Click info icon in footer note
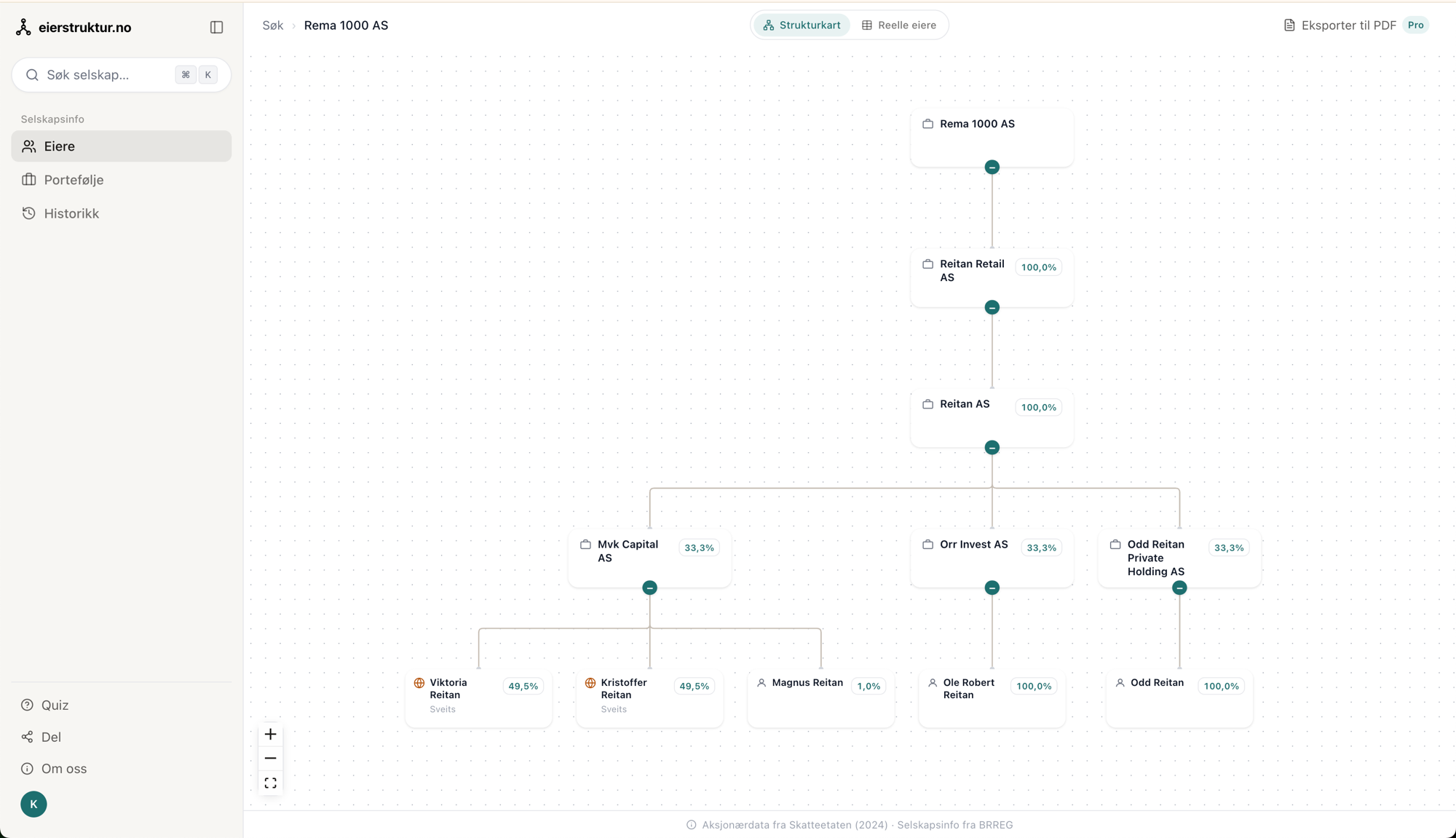Screen dimensions: 1456x838 point(691,825)
